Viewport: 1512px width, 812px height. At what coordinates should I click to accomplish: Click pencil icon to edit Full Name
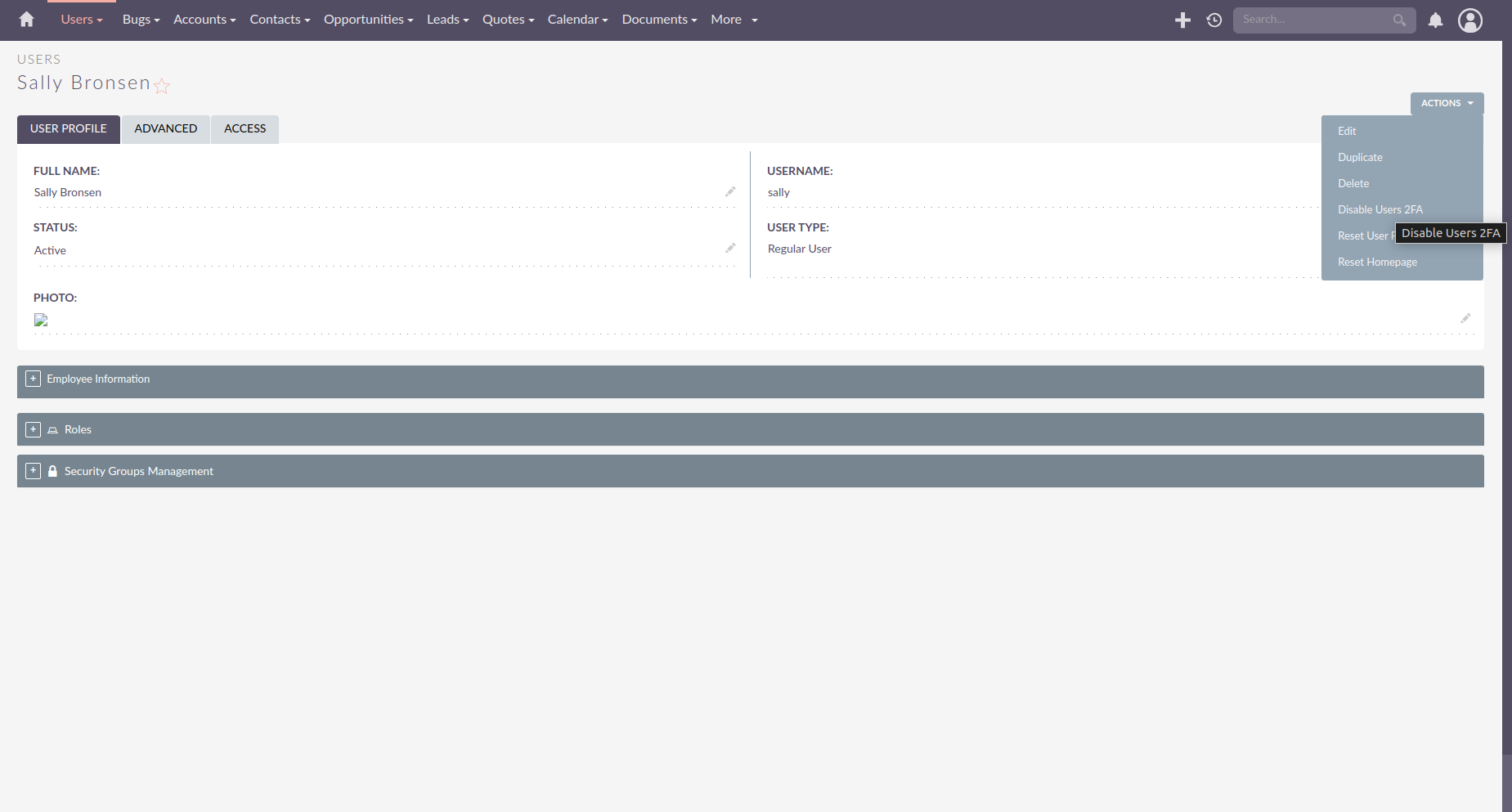tap(730, 191)
